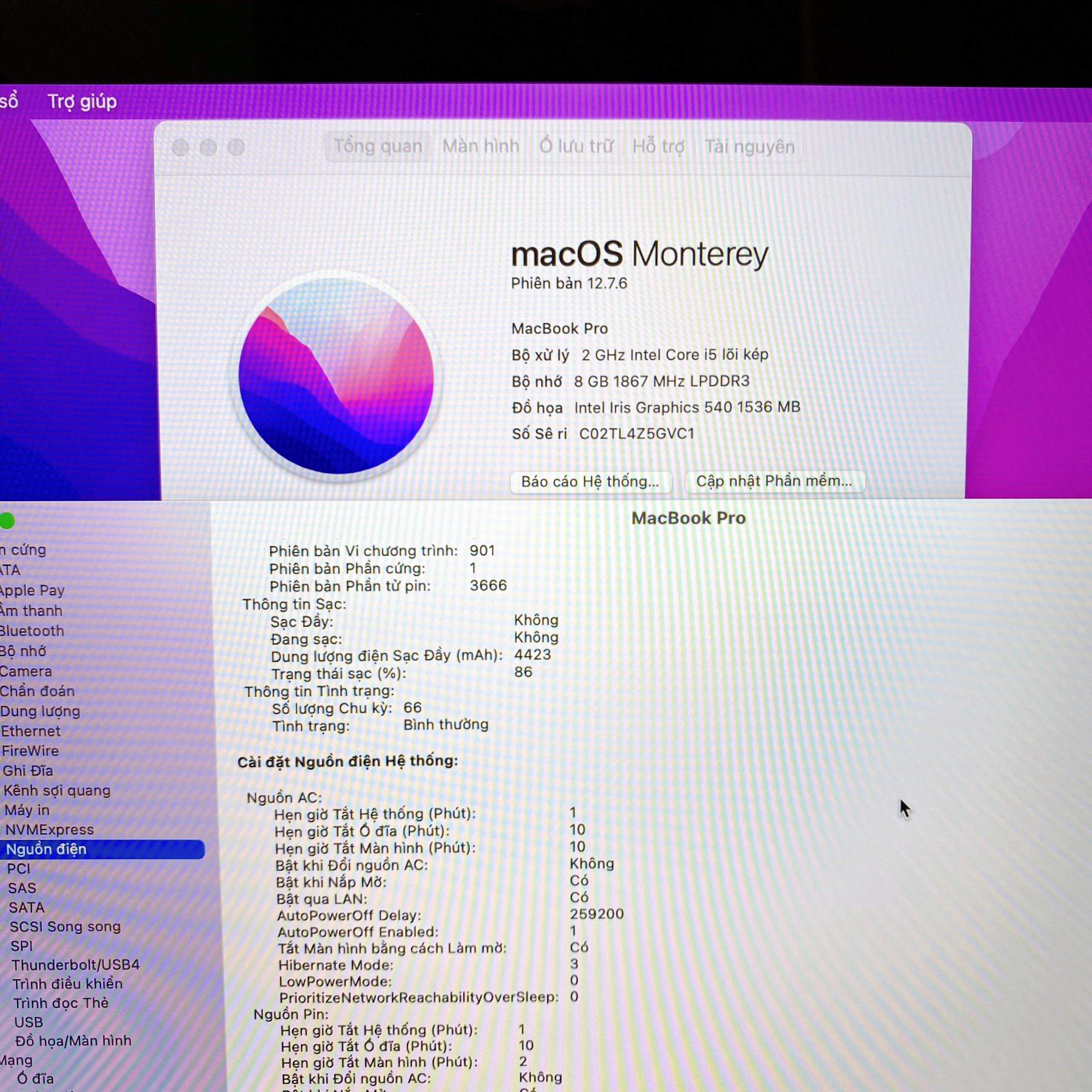Open Kênh sợi quang in the sidebar
This screenshot has height=1092, width=1092.
57,790
